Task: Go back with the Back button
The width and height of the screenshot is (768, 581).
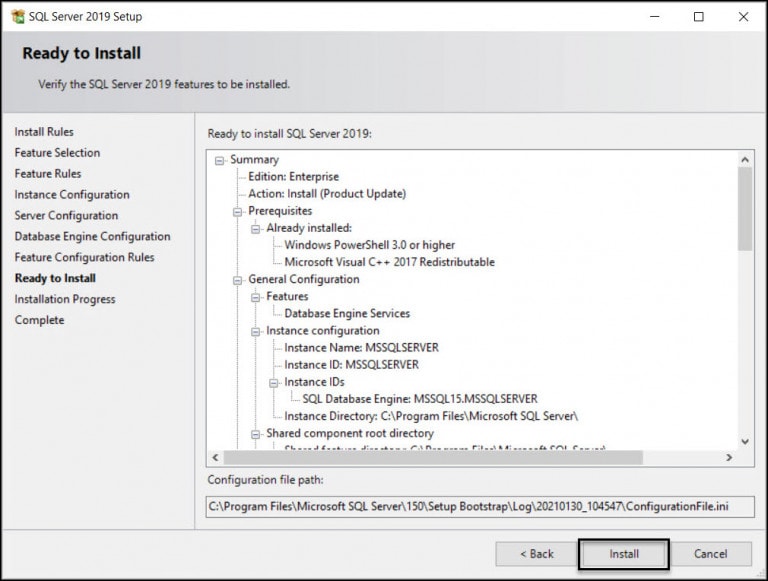Action: [x=536, y=554]
